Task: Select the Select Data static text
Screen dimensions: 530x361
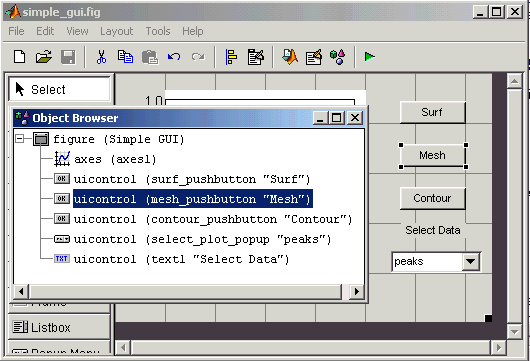Action: [x=433, y=230]
